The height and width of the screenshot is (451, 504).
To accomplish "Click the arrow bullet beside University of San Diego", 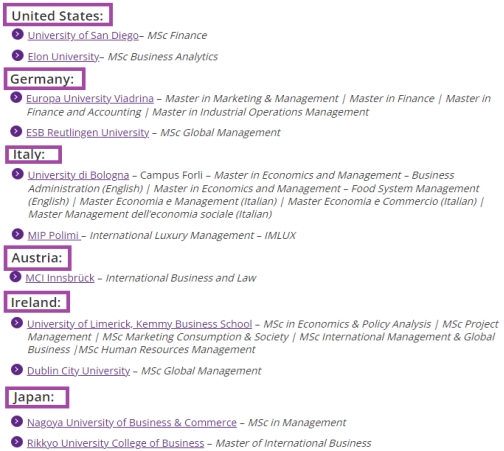I will pyautogui.click(x=17, y=34).
